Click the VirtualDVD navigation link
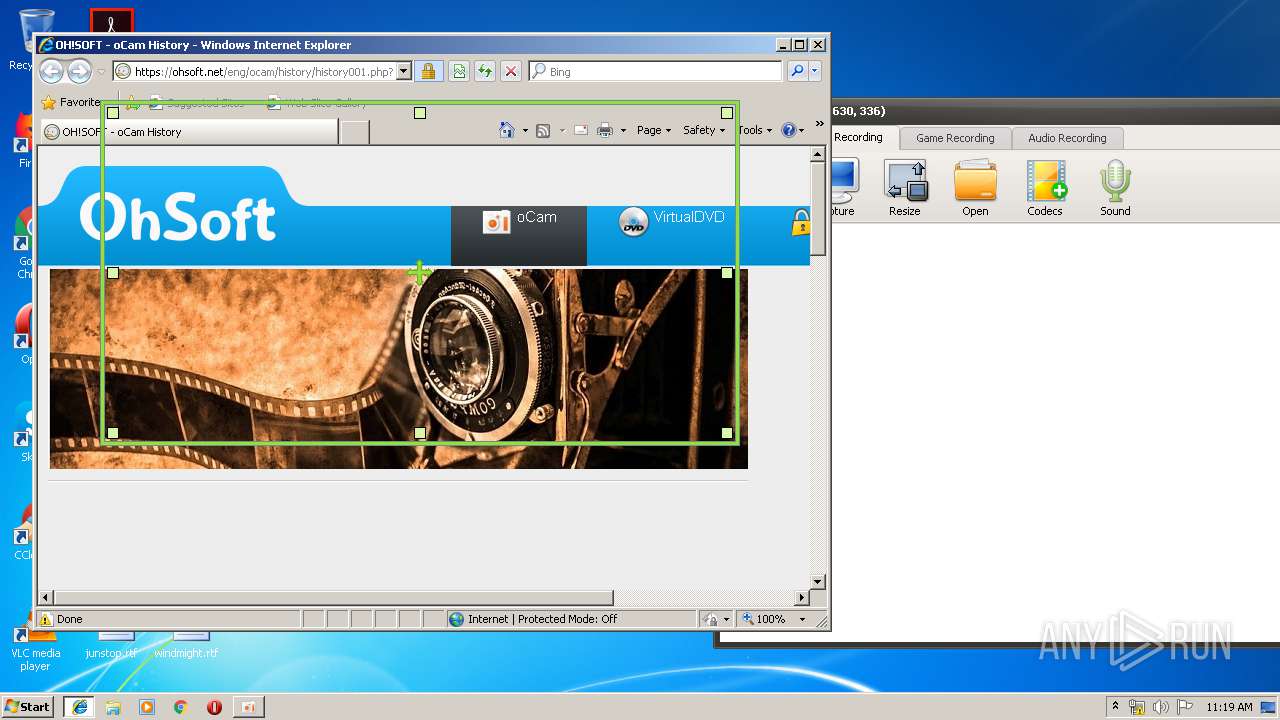Screen dimensions: 1280x720 (x=671, y=221)
